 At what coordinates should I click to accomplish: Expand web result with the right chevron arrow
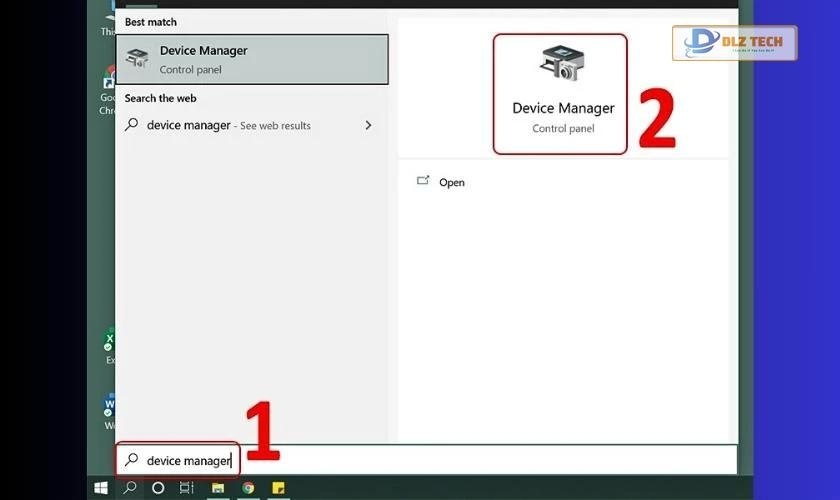click(x=368, y=125)
